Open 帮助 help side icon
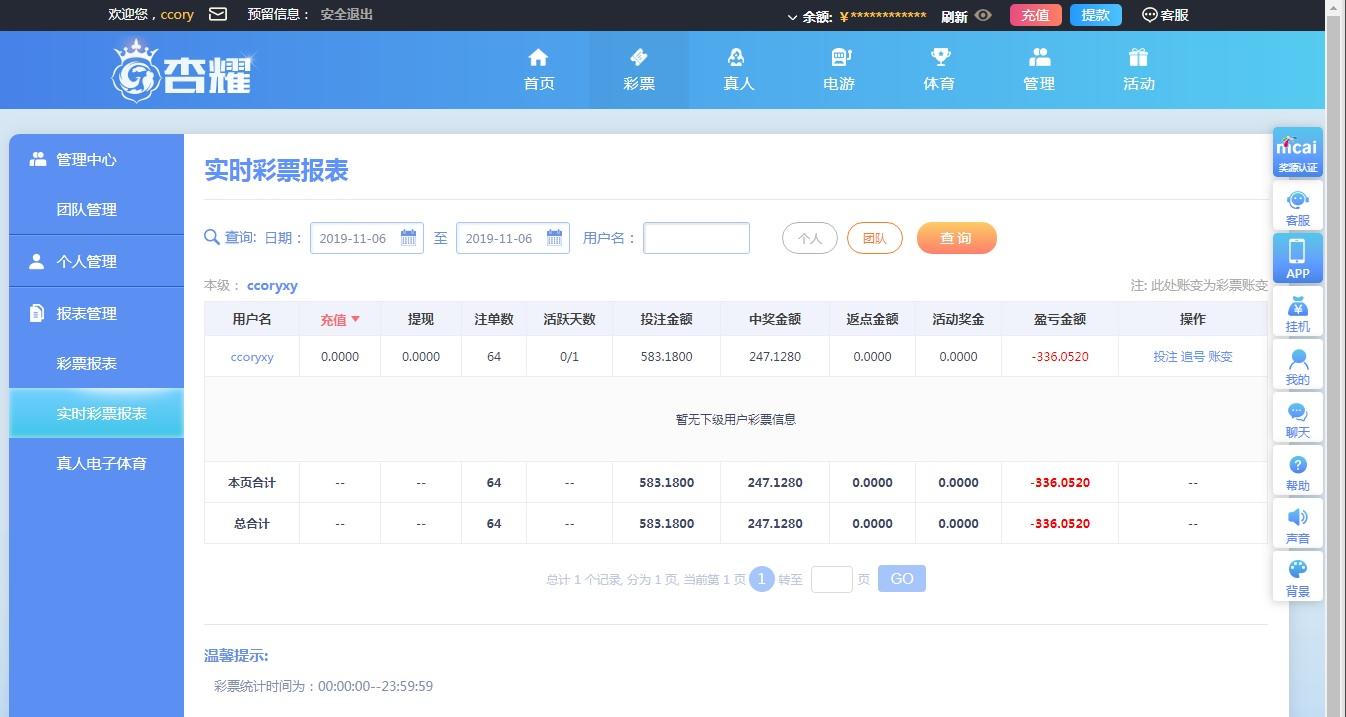 tap(1298, 470)
